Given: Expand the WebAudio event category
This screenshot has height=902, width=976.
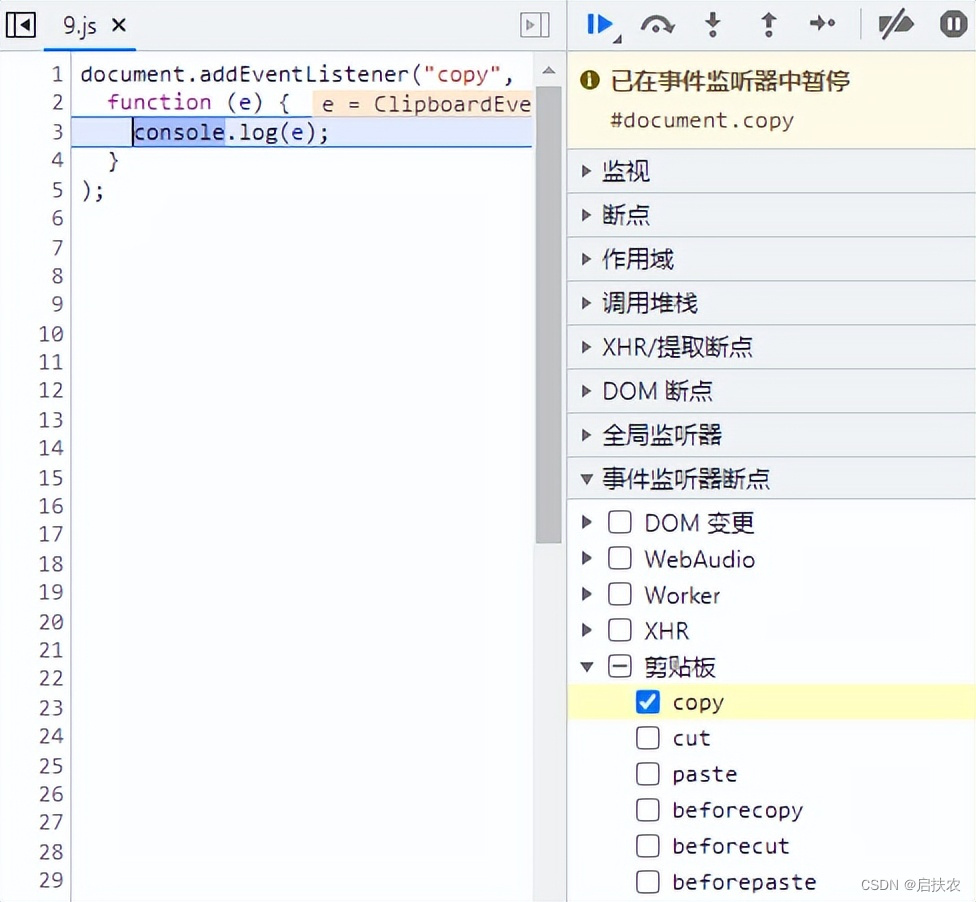Looking at the screenshot, I should (x=586, y=558).
